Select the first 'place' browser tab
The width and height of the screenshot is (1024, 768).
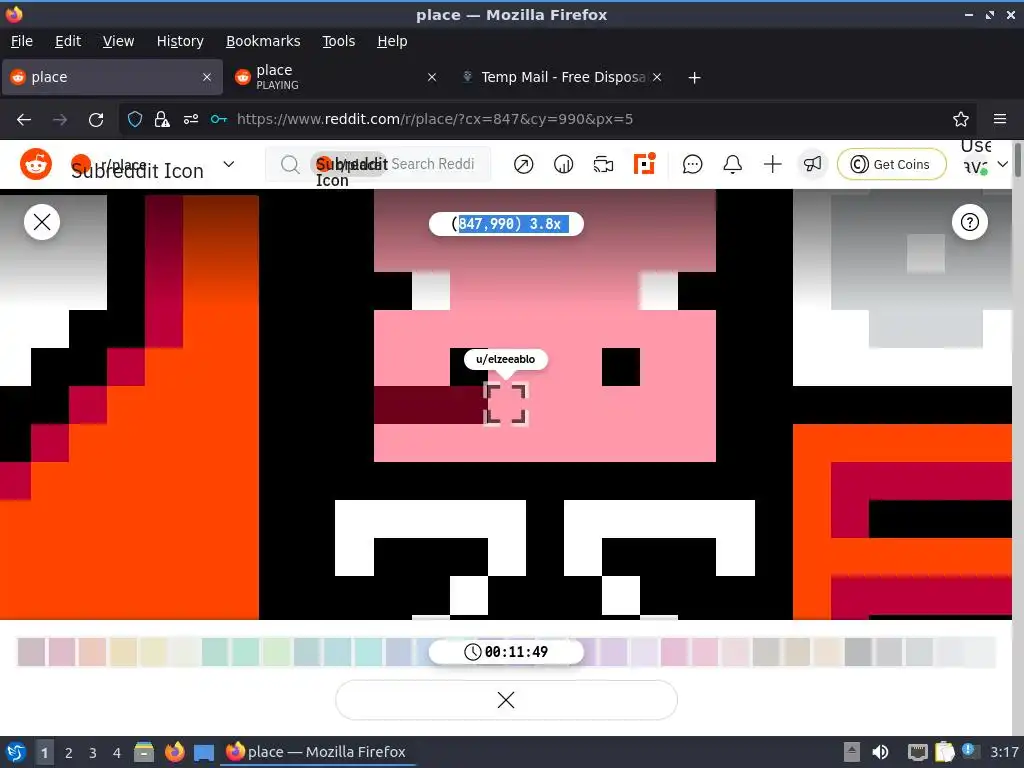click(x=112, y=77)
